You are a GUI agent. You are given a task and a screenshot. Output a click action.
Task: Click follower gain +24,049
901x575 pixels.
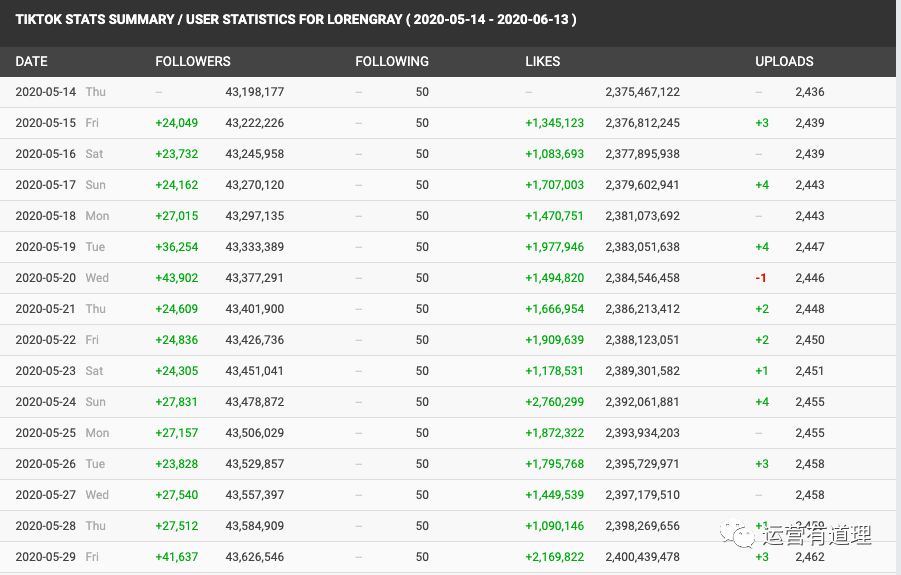click(x=176, y=123)
